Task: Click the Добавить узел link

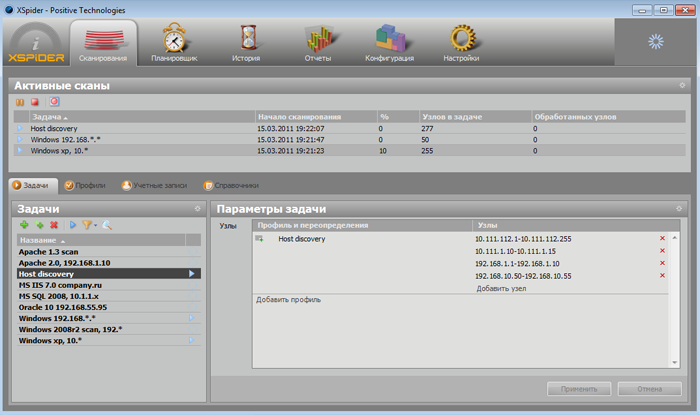Action: pos(500,288)
